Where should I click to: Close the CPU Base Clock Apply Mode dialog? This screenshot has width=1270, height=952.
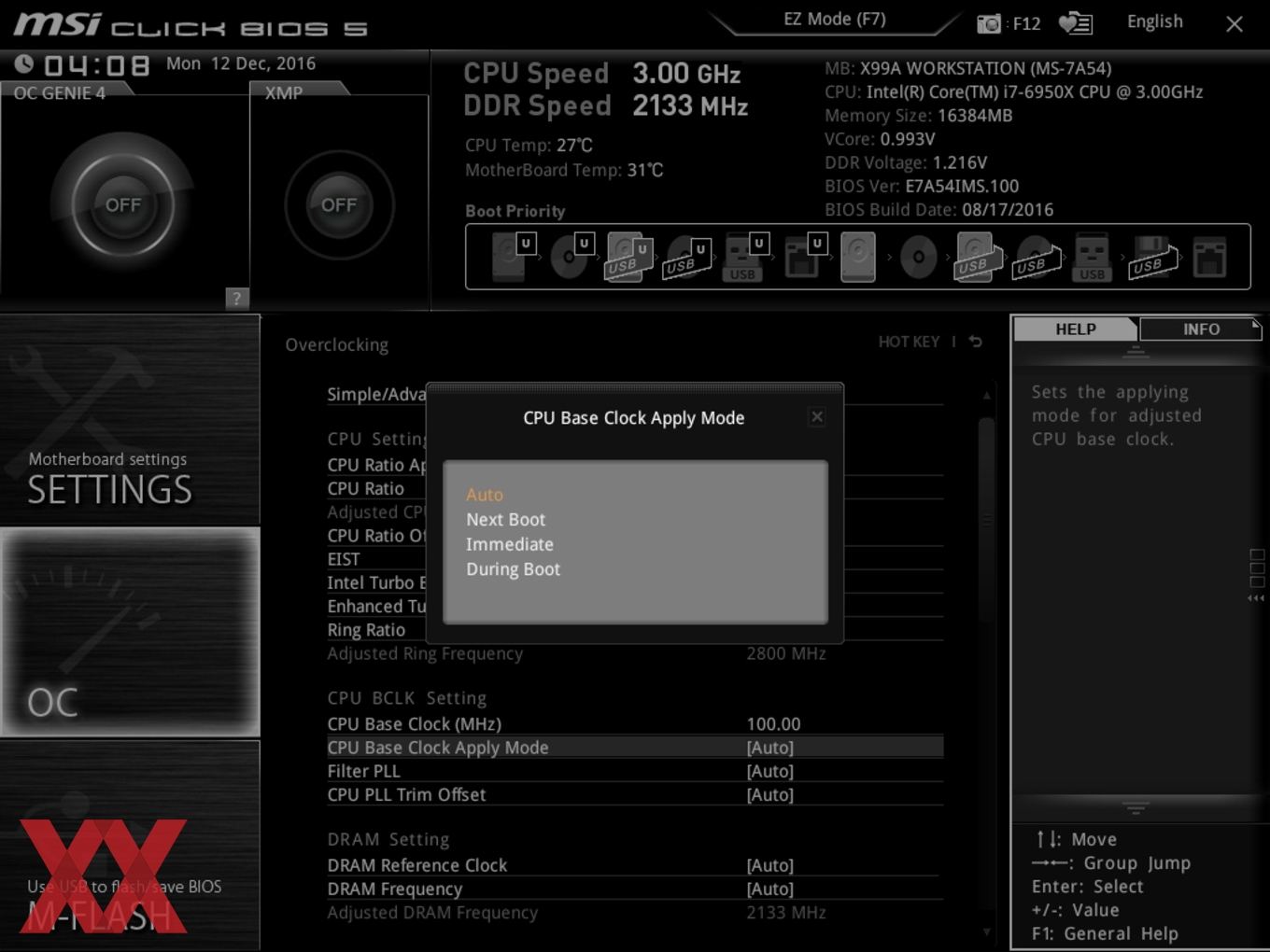pos(817,417)
